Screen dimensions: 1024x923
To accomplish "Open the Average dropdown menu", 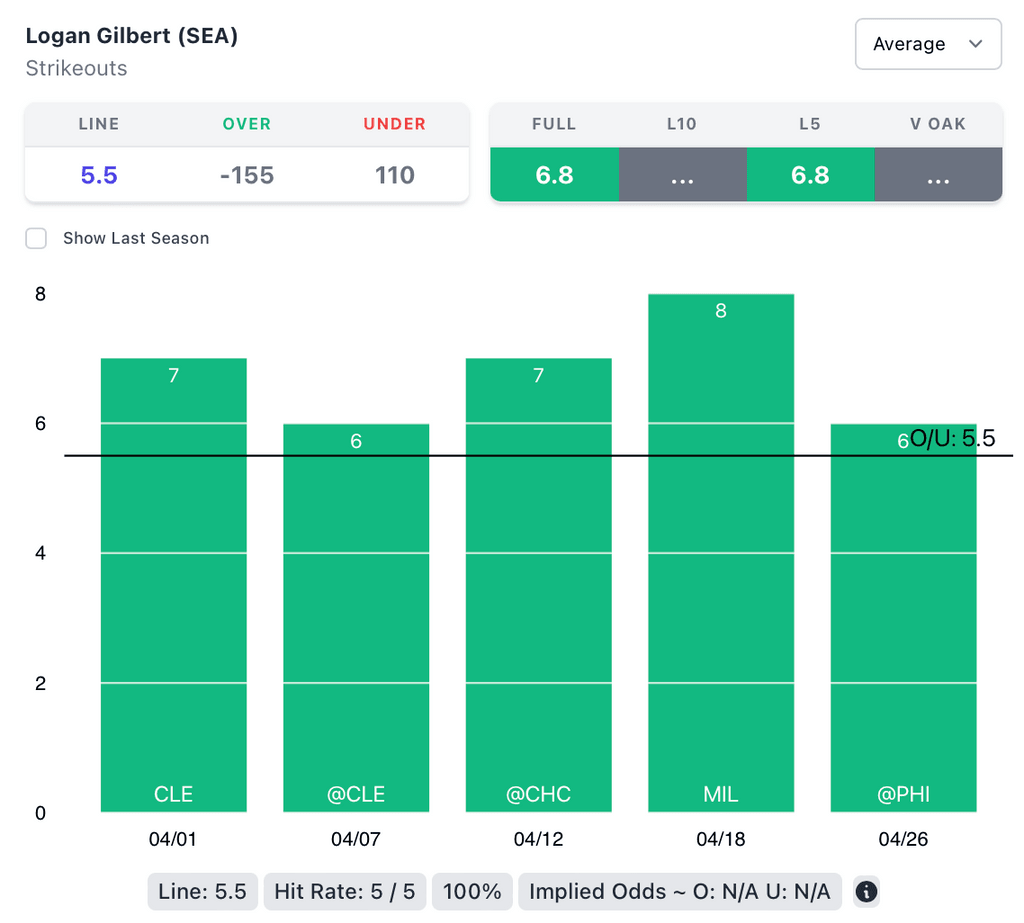I will click(928, 44).
